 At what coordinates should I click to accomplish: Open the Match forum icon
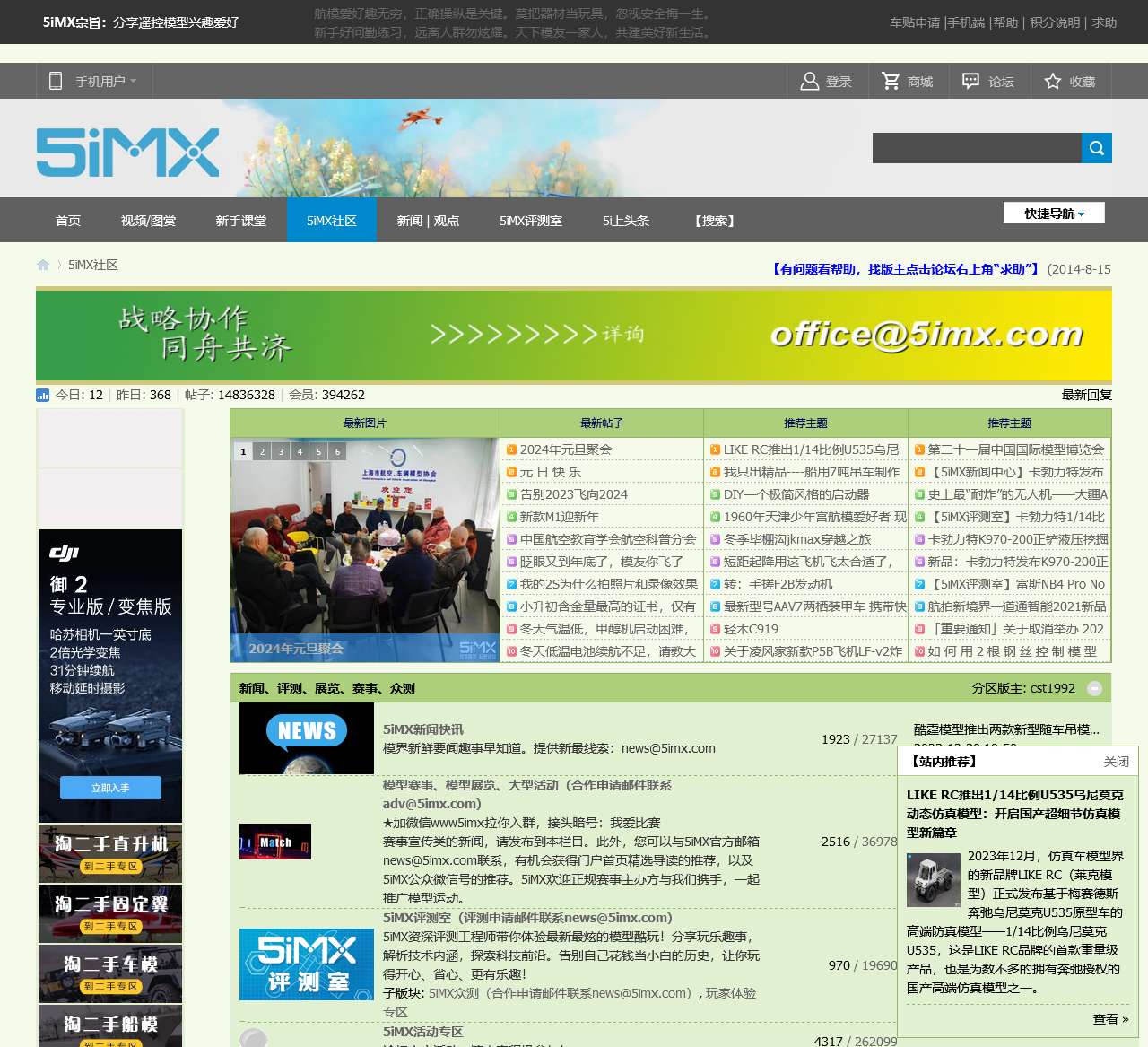275,842
